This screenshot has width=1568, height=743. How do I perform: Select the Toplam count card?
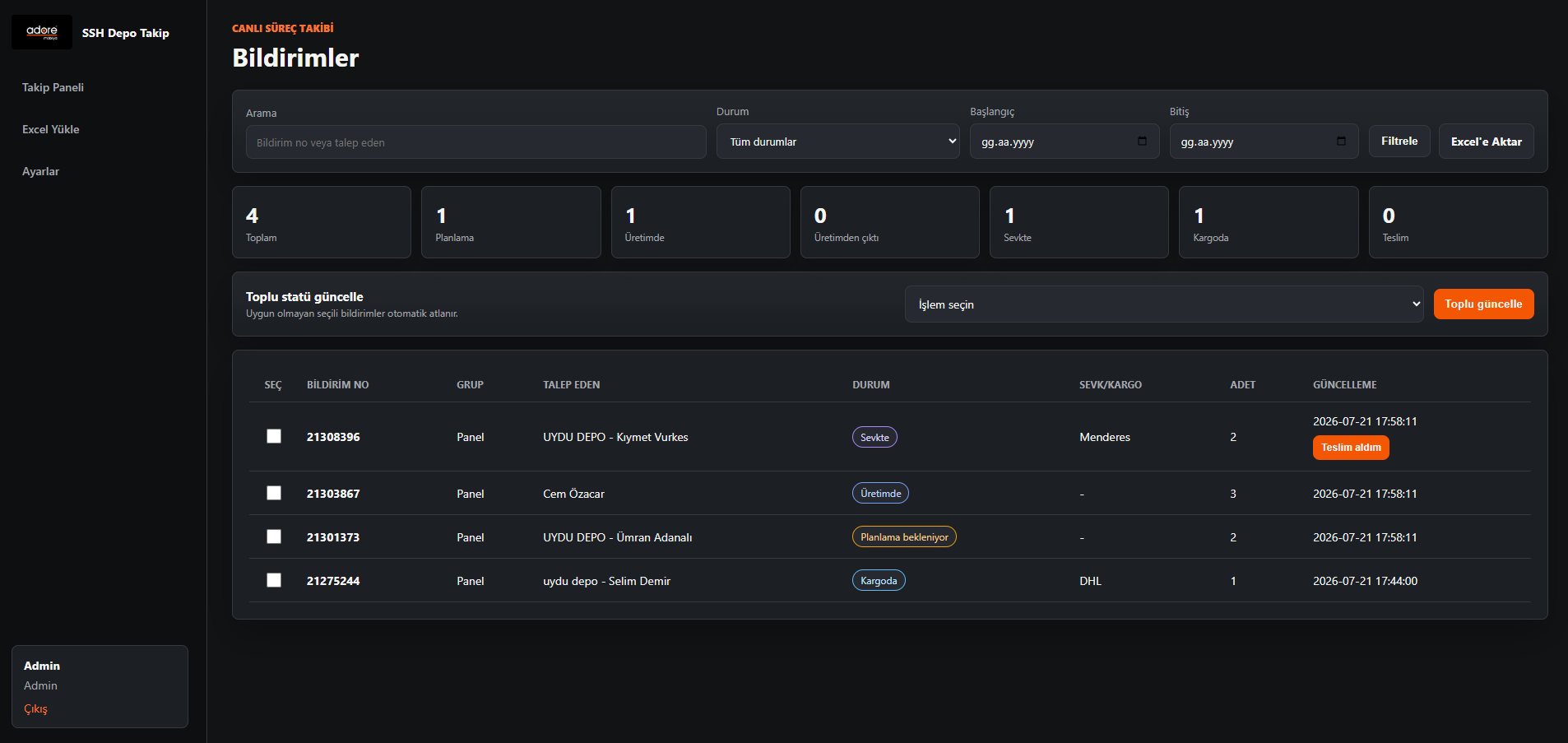(x=322, y=222)
